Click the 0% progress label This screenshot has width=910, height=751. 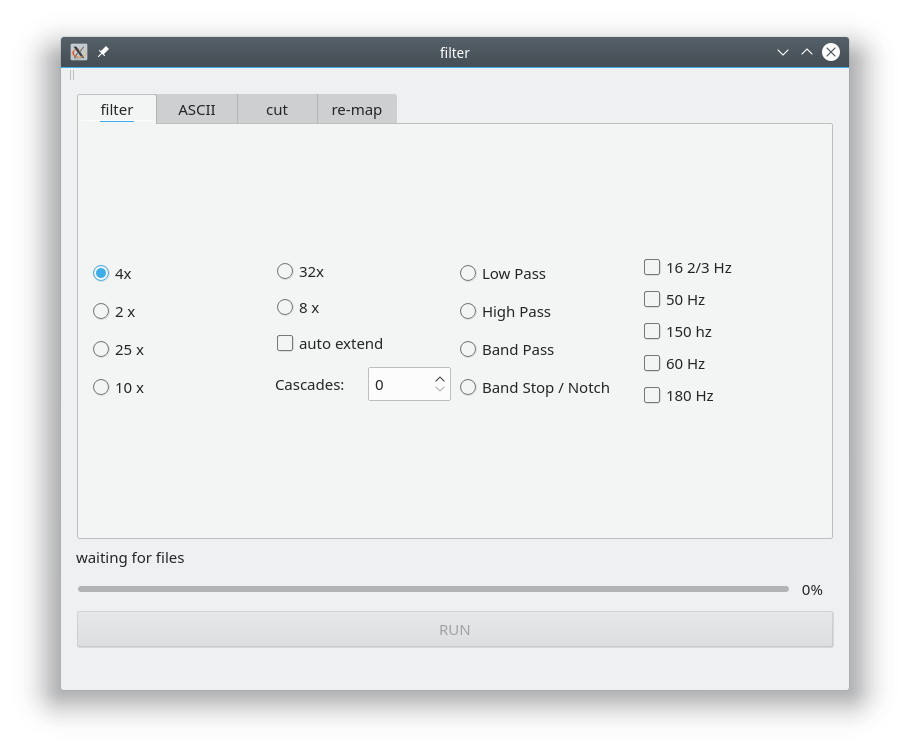(812, 590)
